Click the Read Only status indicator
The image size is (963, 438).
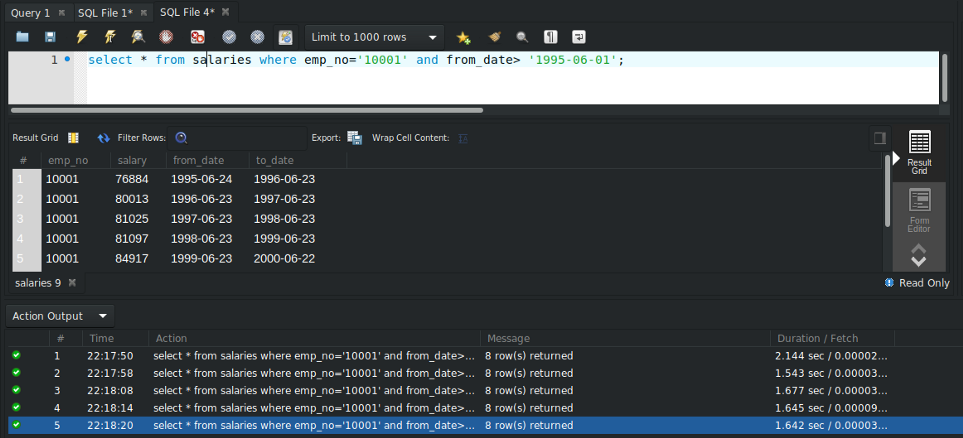[917, 283]
